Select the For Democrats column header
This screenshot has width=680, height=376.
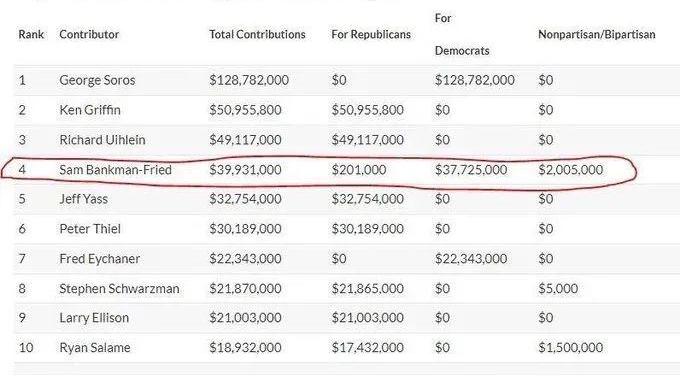[x=462, y=34]
